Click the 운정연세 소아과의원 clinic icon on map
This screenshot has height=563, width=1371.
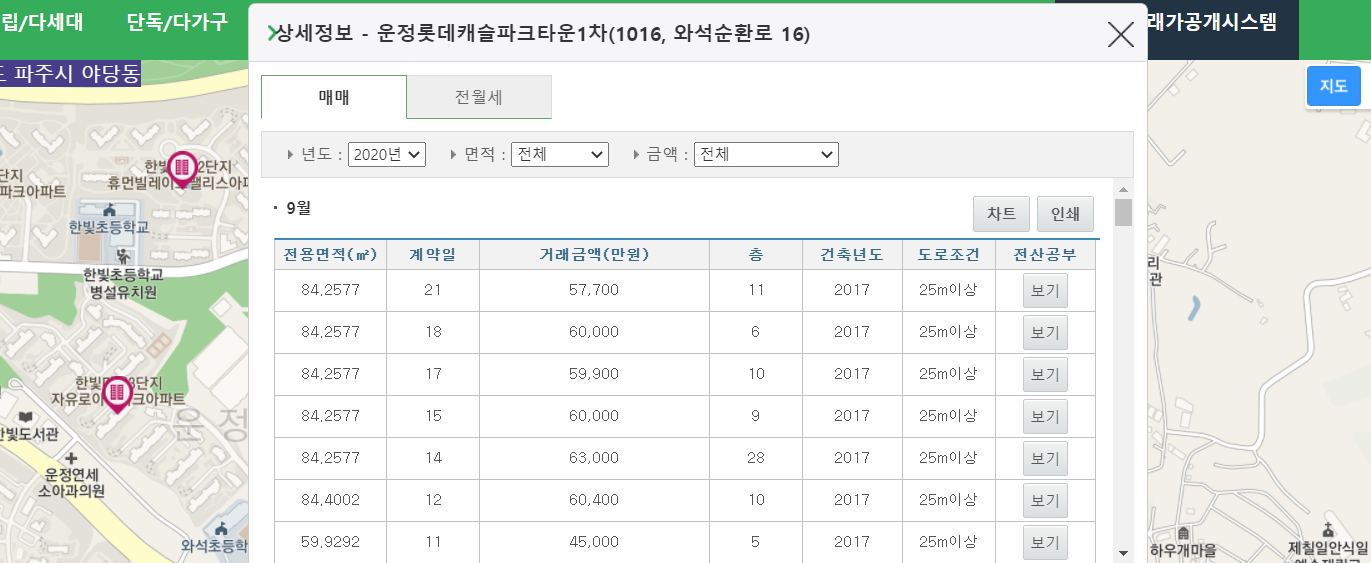pyautogui.click(x=71, y=457)
